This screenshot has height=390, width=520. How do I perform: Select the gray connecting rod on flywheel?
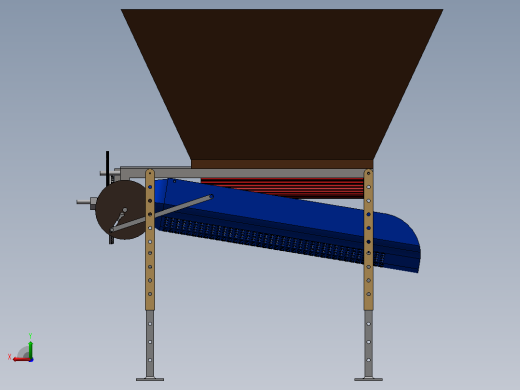point(162,213)
